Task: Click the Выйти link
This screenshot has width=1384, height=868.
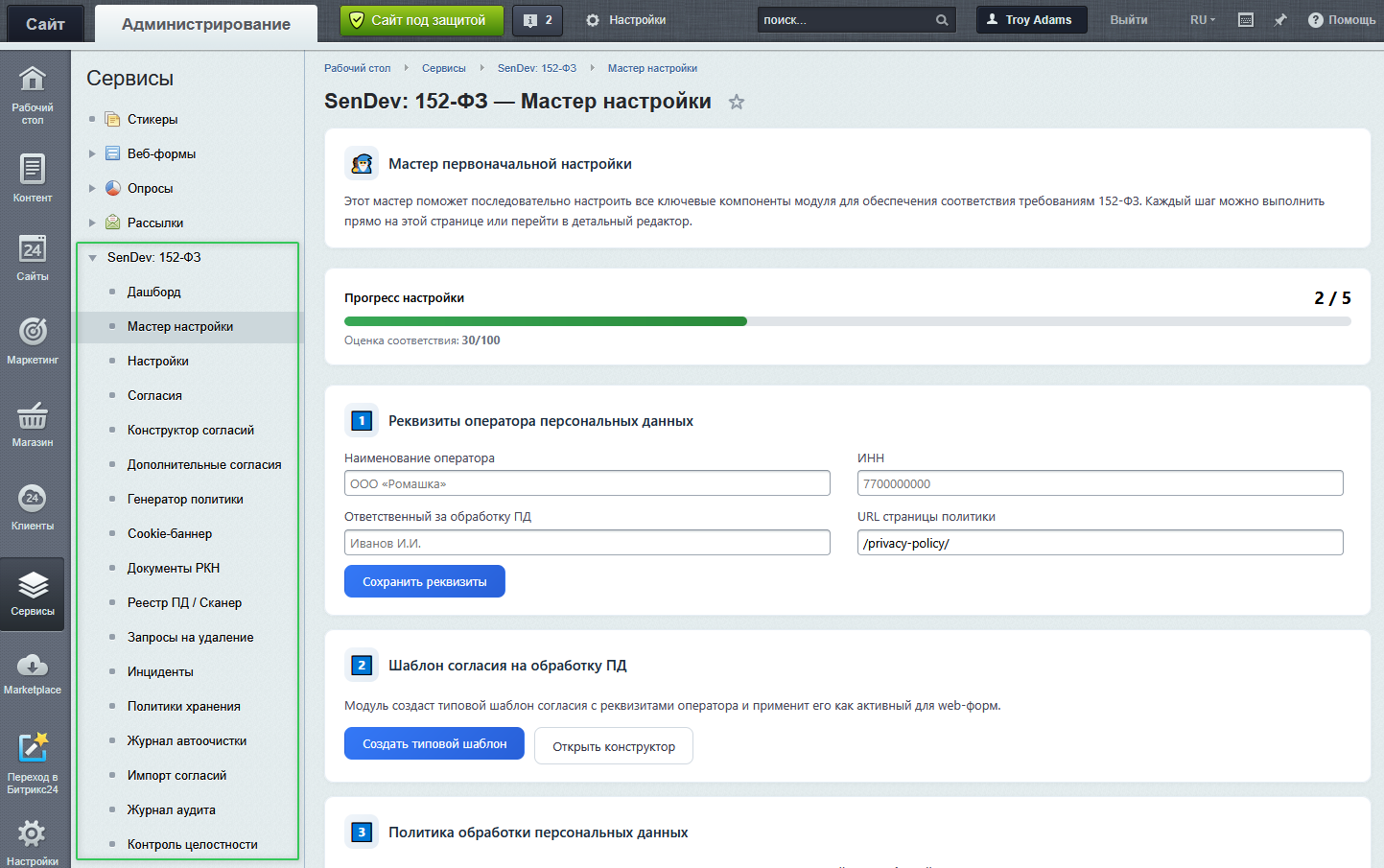Action: pyautogui.click(x=1129, y=20)
